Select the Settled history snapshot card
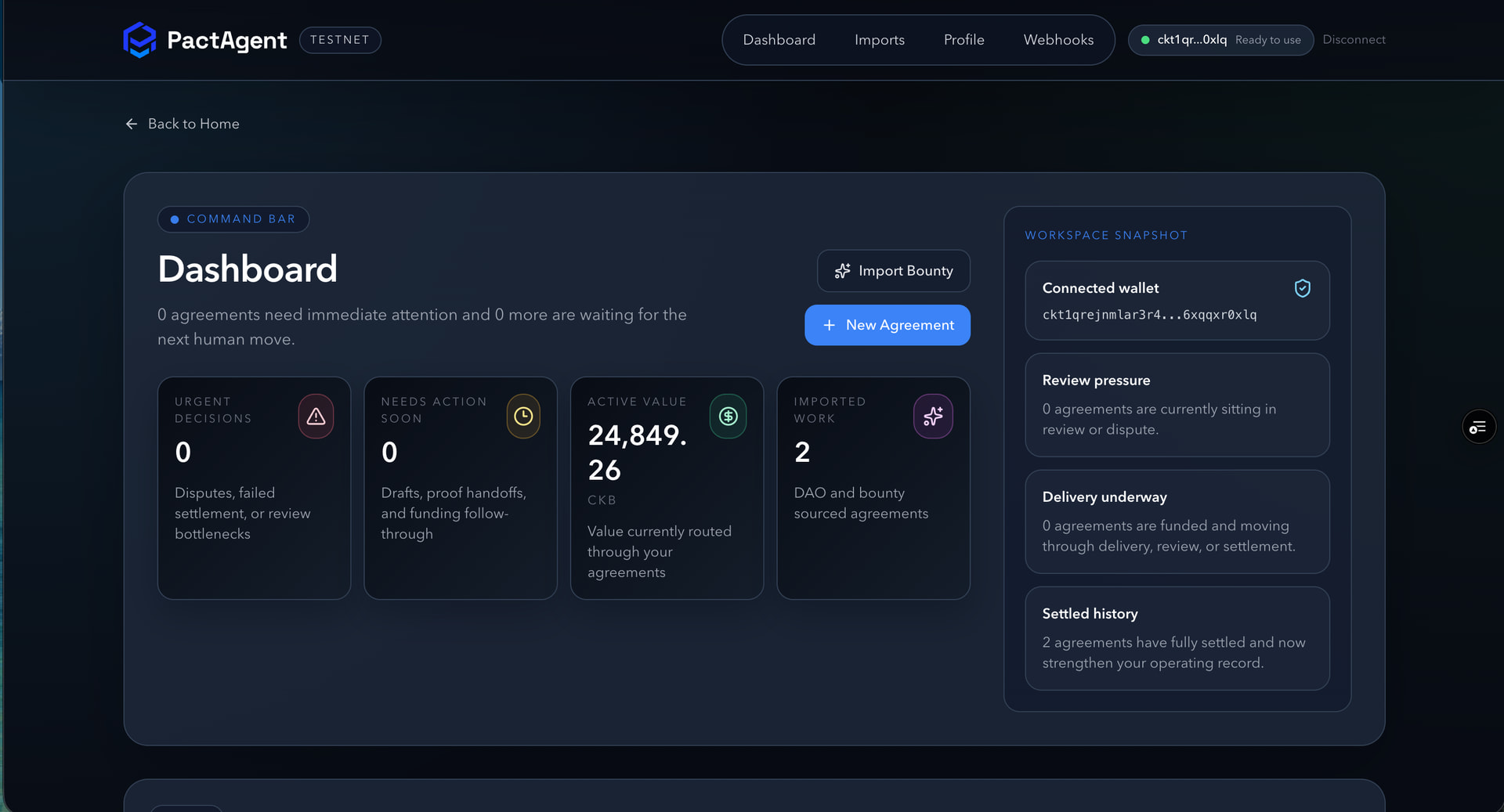 coord(1177,638)
